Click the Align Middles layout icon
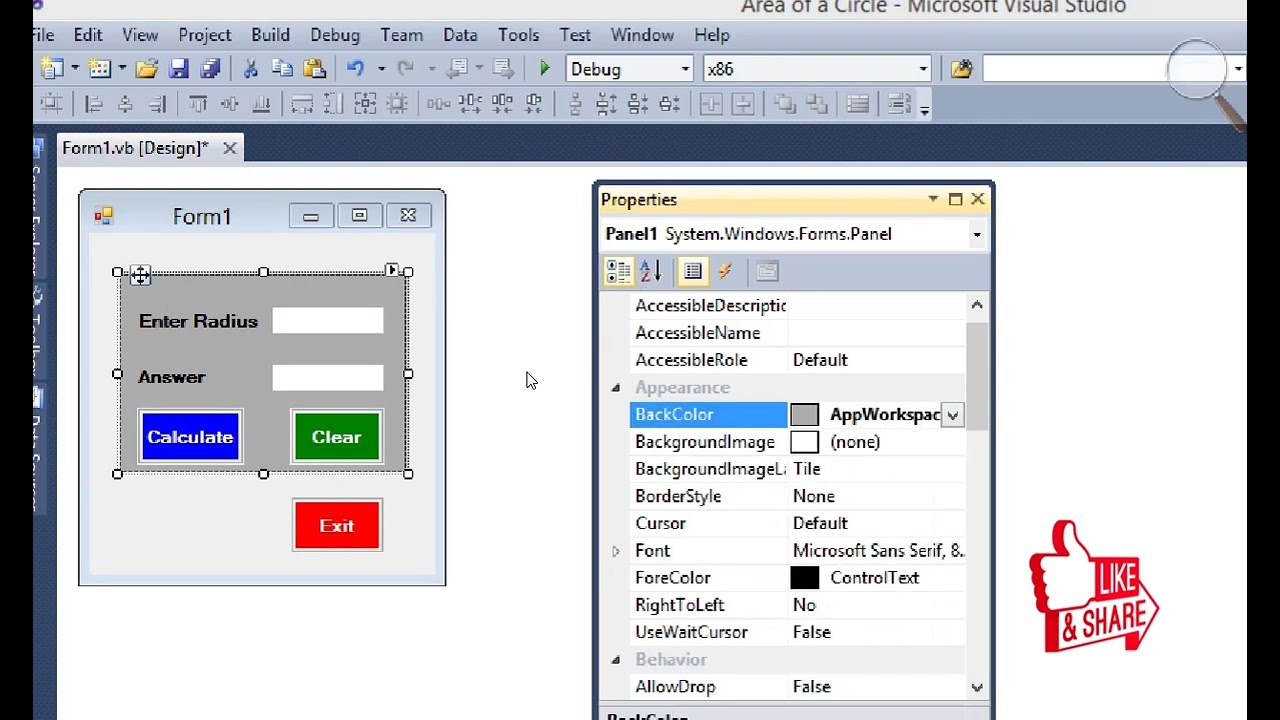The height and width of the screenshot is (720, 1280). [229, 104]
